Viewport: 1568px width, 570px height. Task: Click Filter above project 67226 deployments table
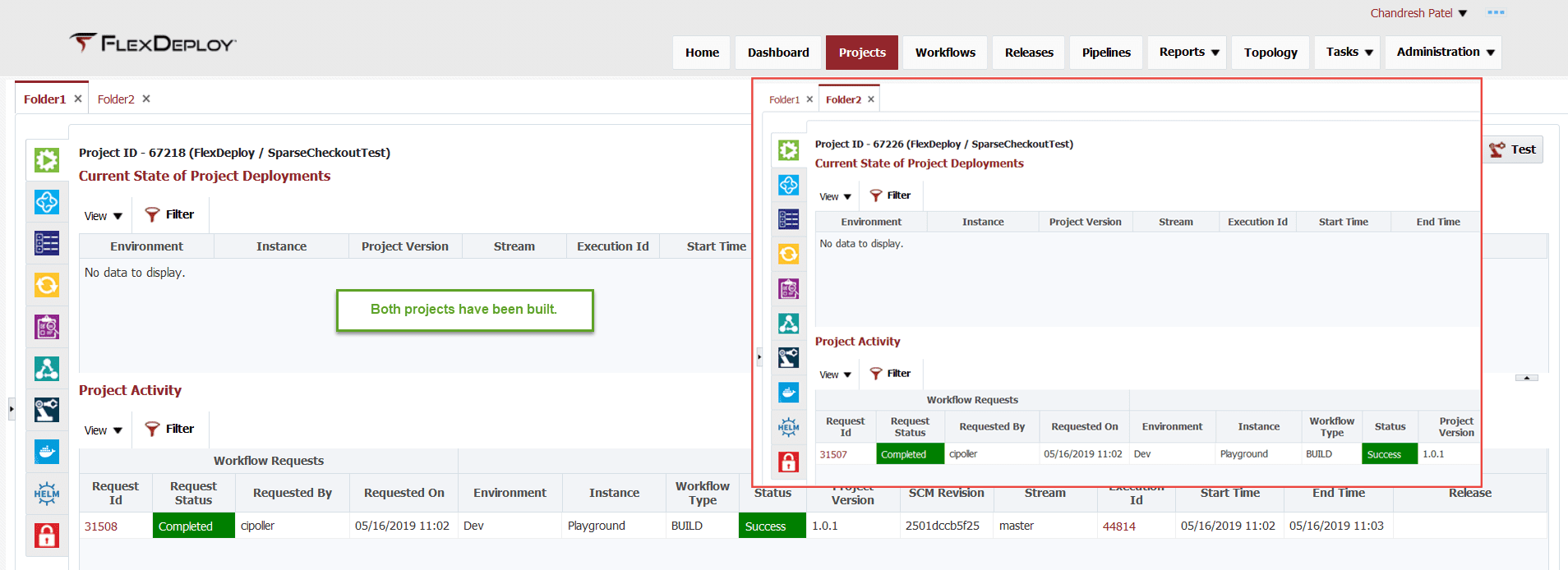point(890,195)
